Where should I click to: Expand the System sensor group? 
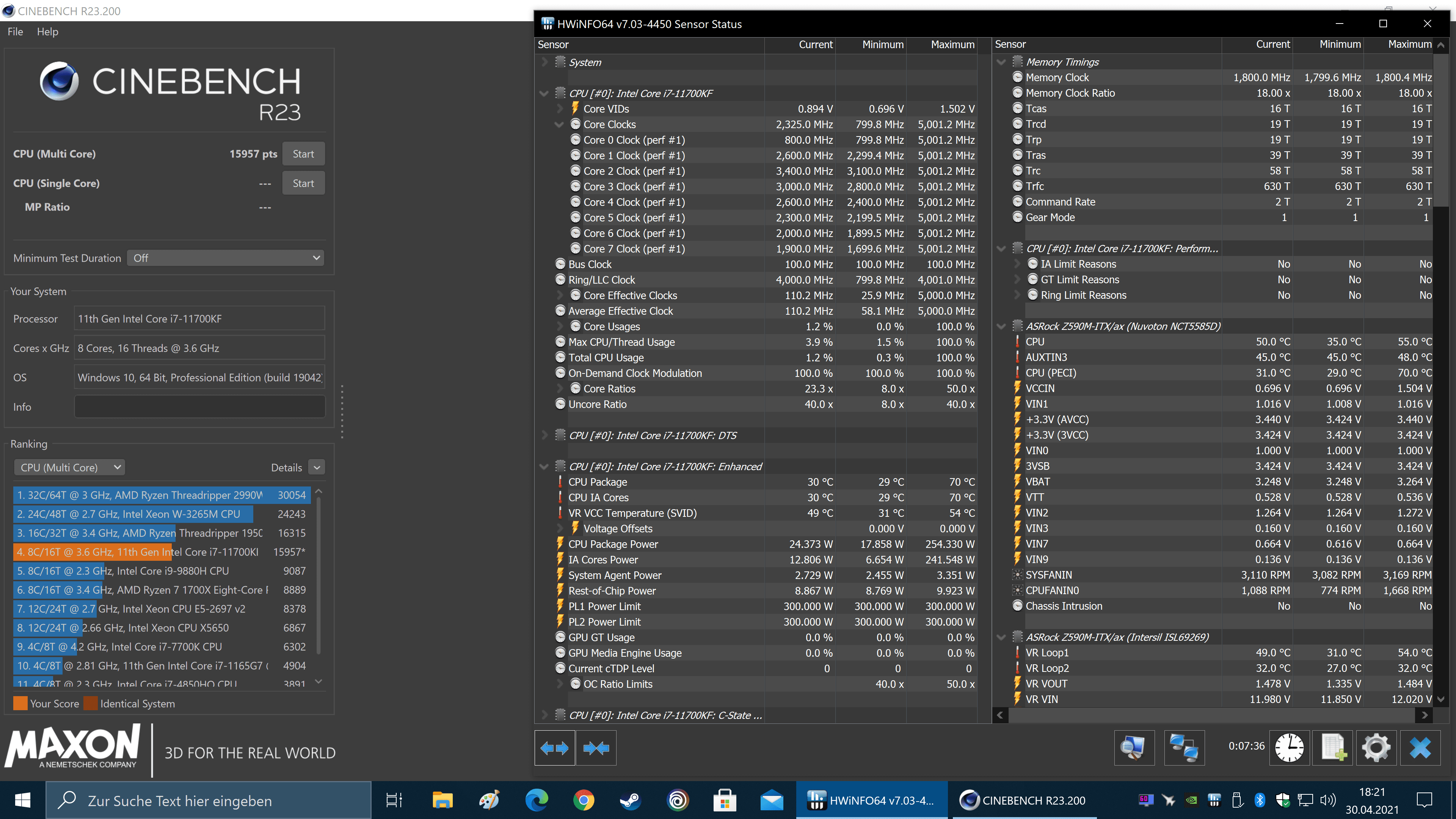[544, 61]
